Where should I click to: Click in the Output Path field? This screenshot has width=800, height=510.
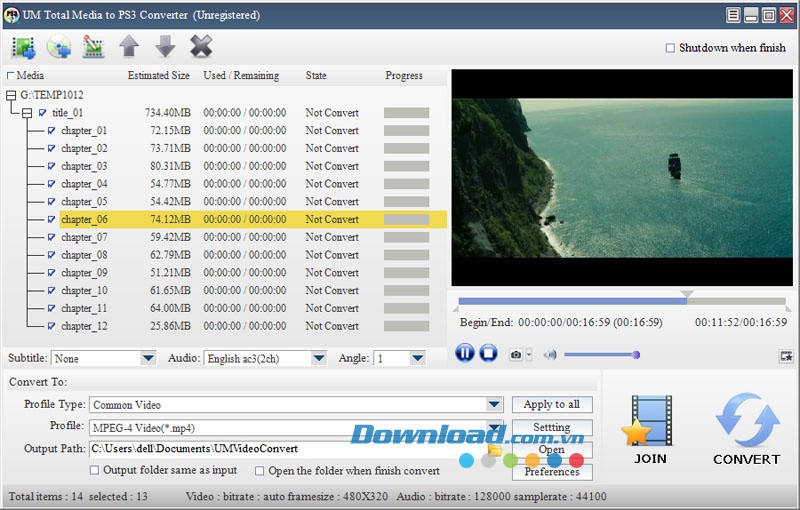click(288, 449)
